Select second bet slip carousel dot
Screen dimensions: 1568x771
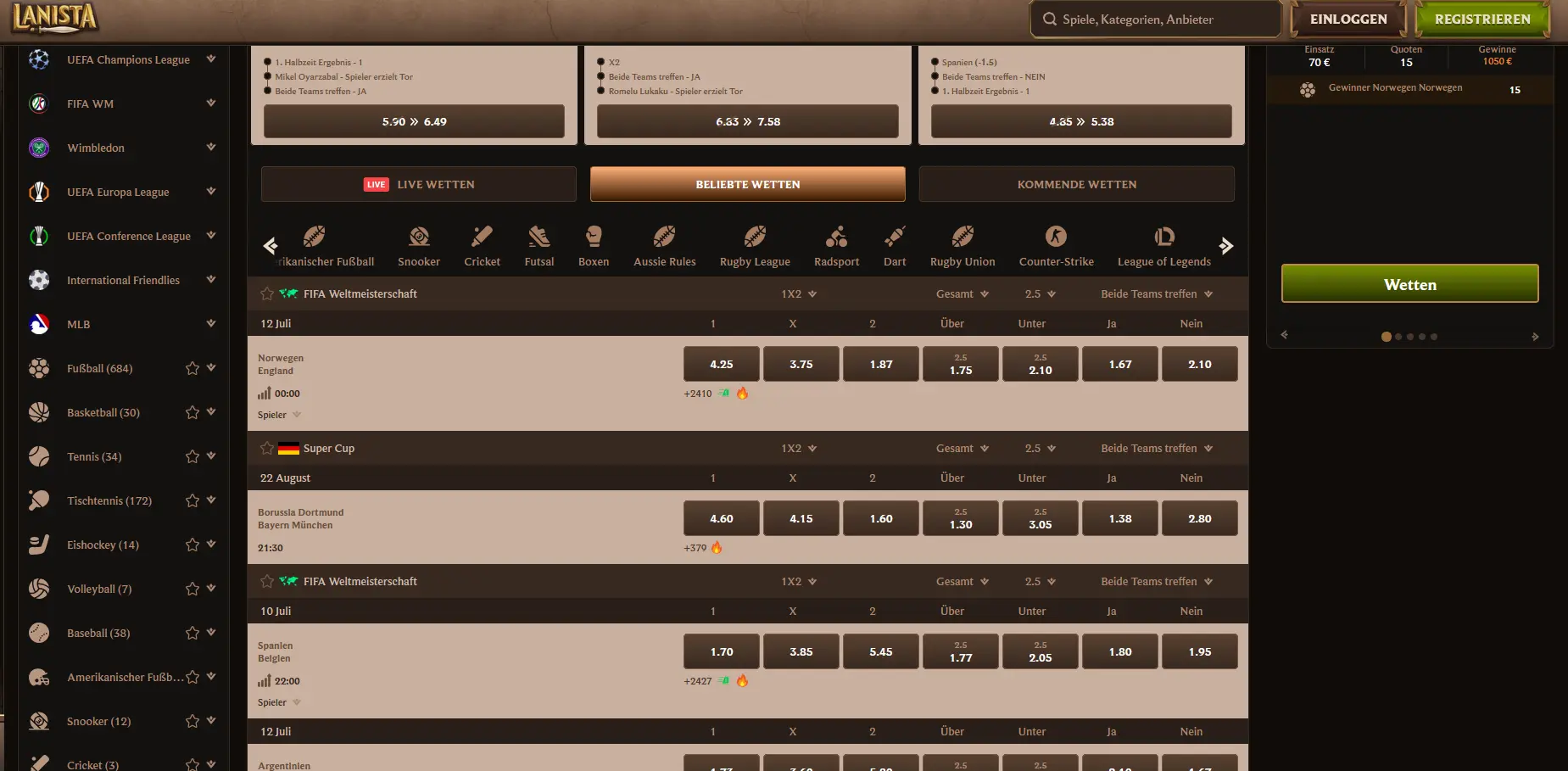[x=1398, y=337]
